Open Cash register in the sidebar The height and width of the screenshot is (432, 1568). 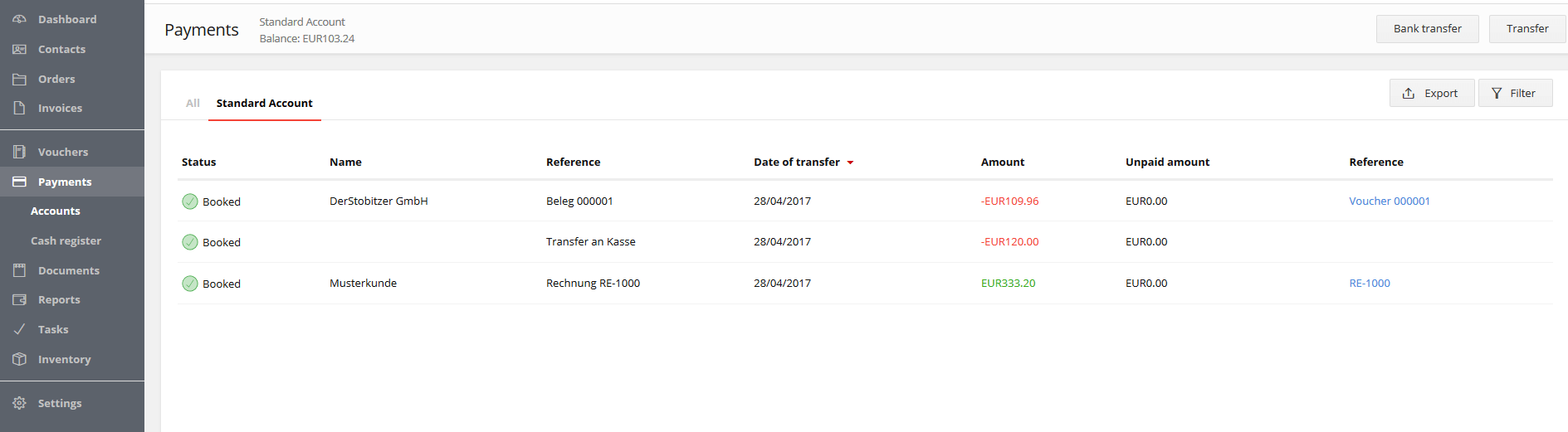pyautogui.click(x=66, y=240)
